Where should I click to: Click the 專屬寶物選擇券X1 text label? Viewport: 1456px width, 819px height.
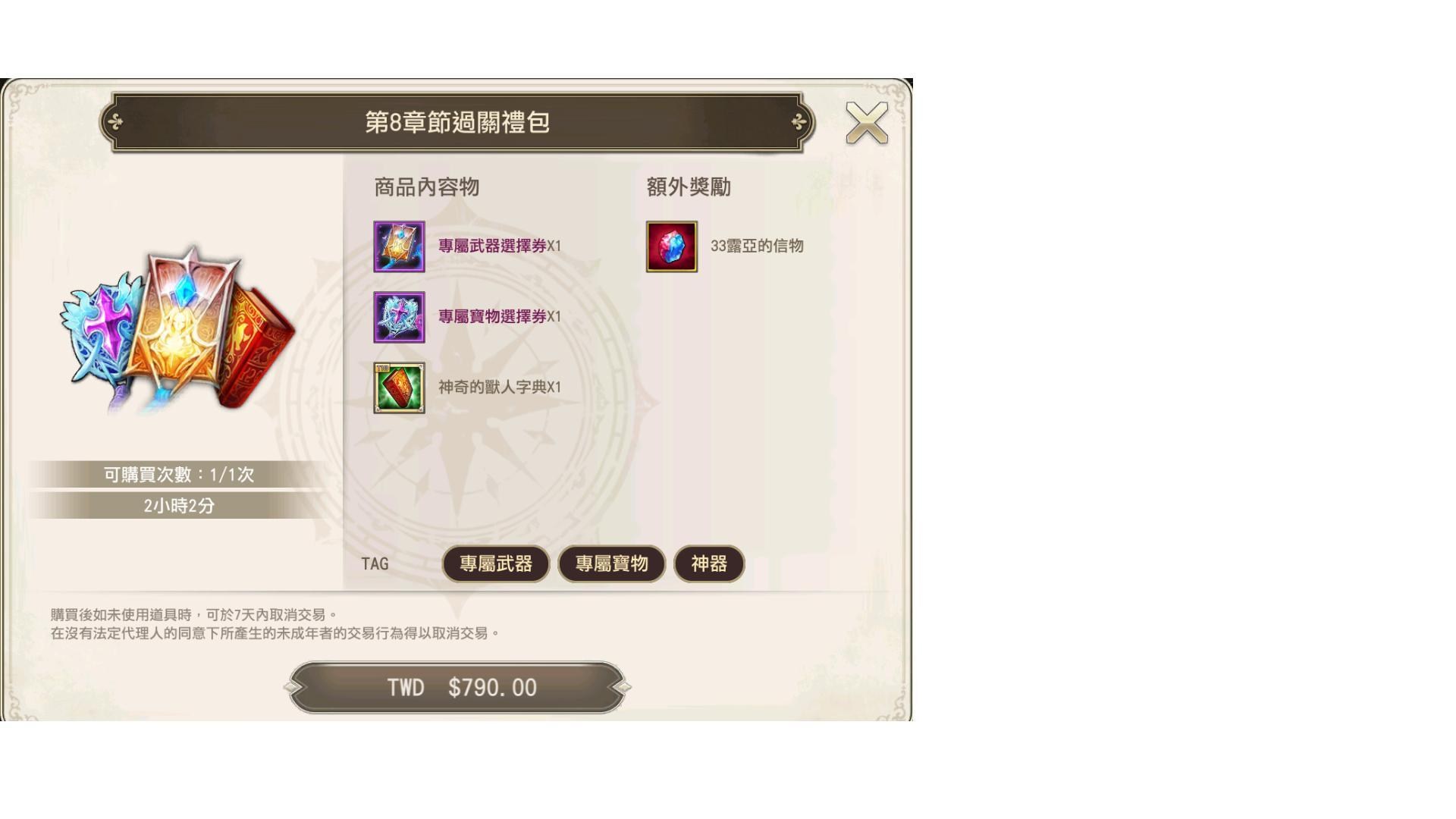point(500,316)
